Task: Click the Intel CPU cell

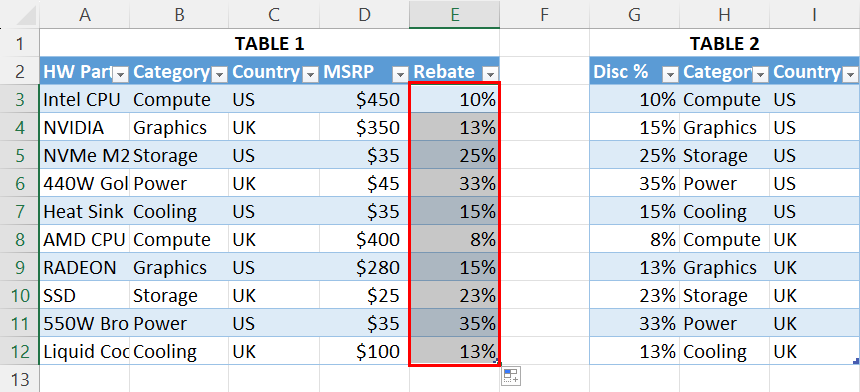Action: (x=84, y=99)
